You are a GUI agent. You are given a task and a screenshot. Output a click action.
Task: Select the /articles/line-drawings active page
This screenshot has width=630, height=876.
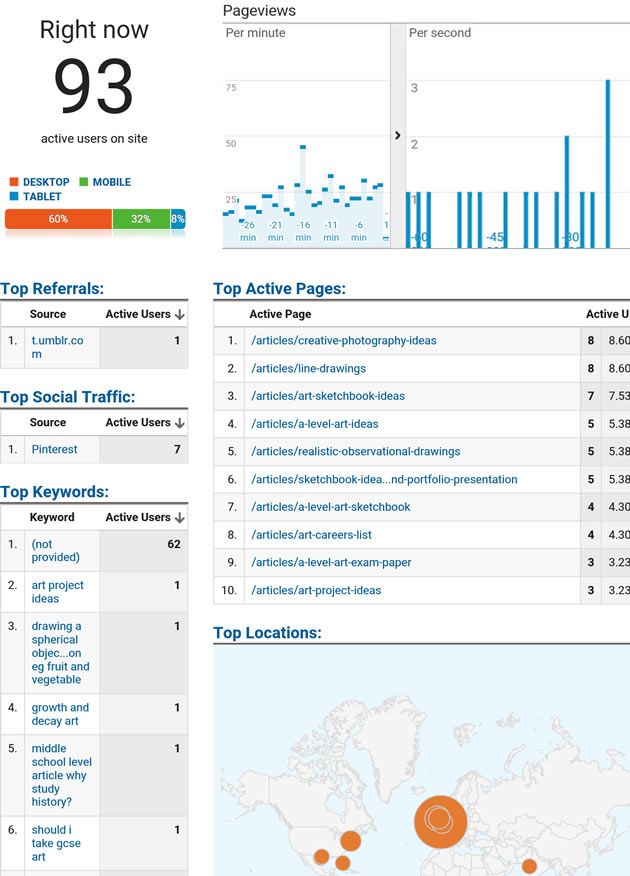pos(308,369)
